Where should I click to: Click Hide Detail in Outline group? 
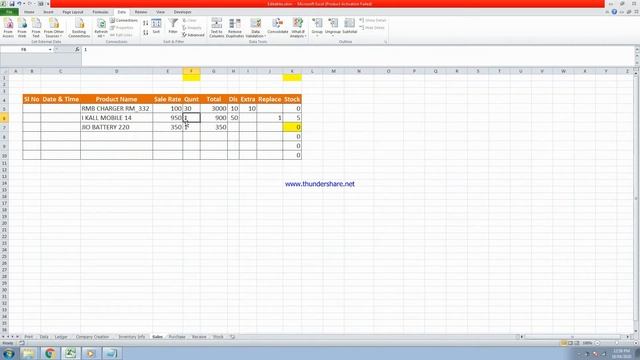coord(372,28)
